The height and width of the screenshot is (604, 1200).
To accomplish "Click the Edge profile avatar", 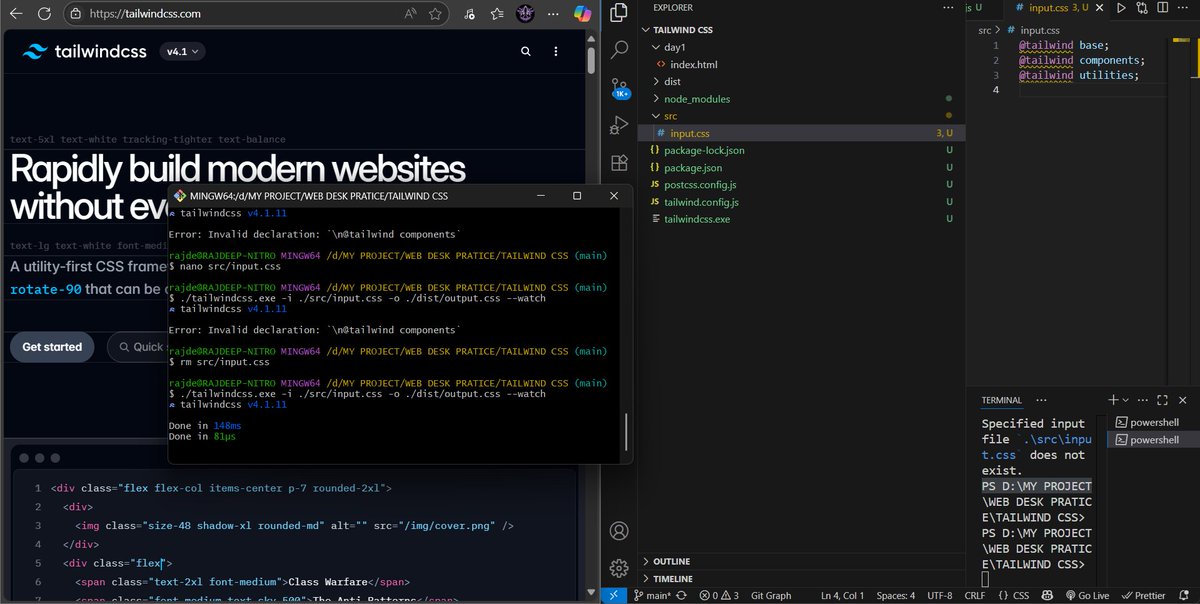I will pos(525,14).
